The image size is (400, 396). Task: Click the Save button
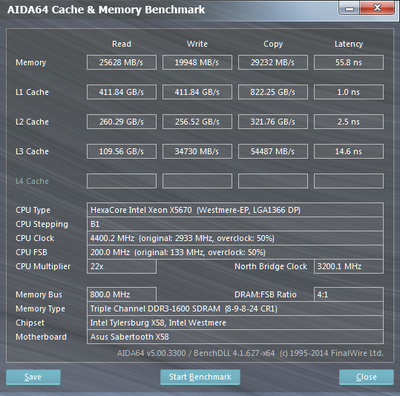pos(33,377)
